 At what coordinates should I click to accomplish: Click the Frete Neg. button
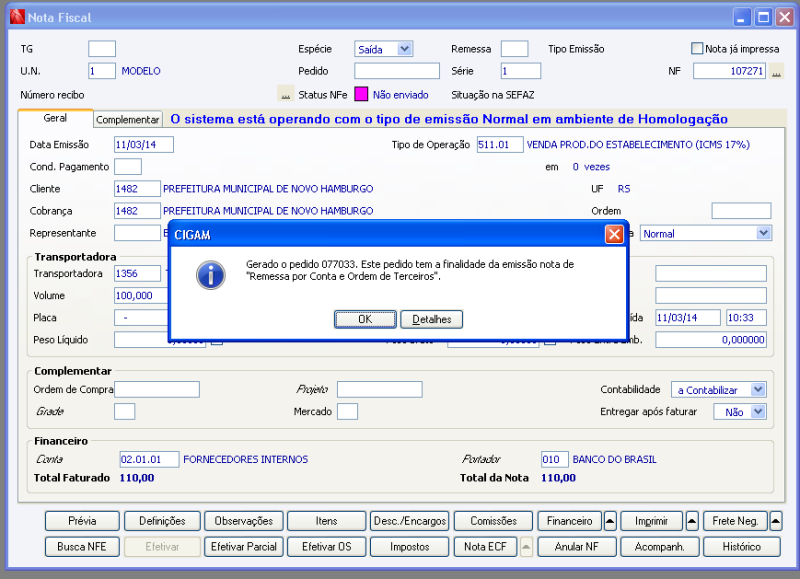pos(735,521)
